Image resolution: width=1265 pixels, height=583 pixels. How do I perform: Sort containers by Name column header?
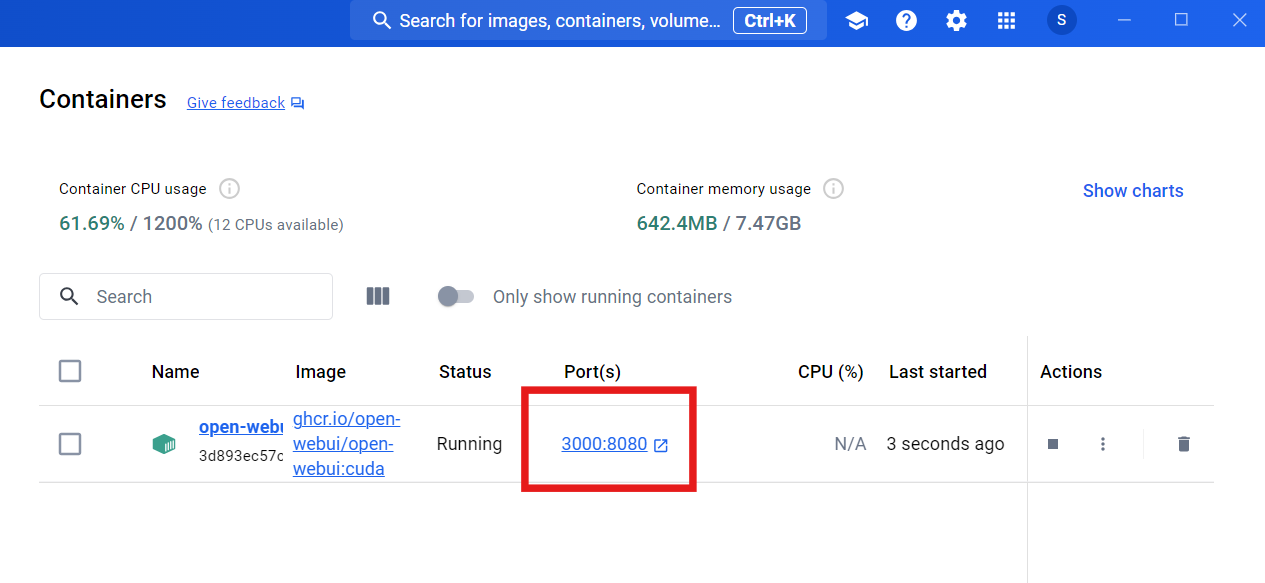[175, 372]
